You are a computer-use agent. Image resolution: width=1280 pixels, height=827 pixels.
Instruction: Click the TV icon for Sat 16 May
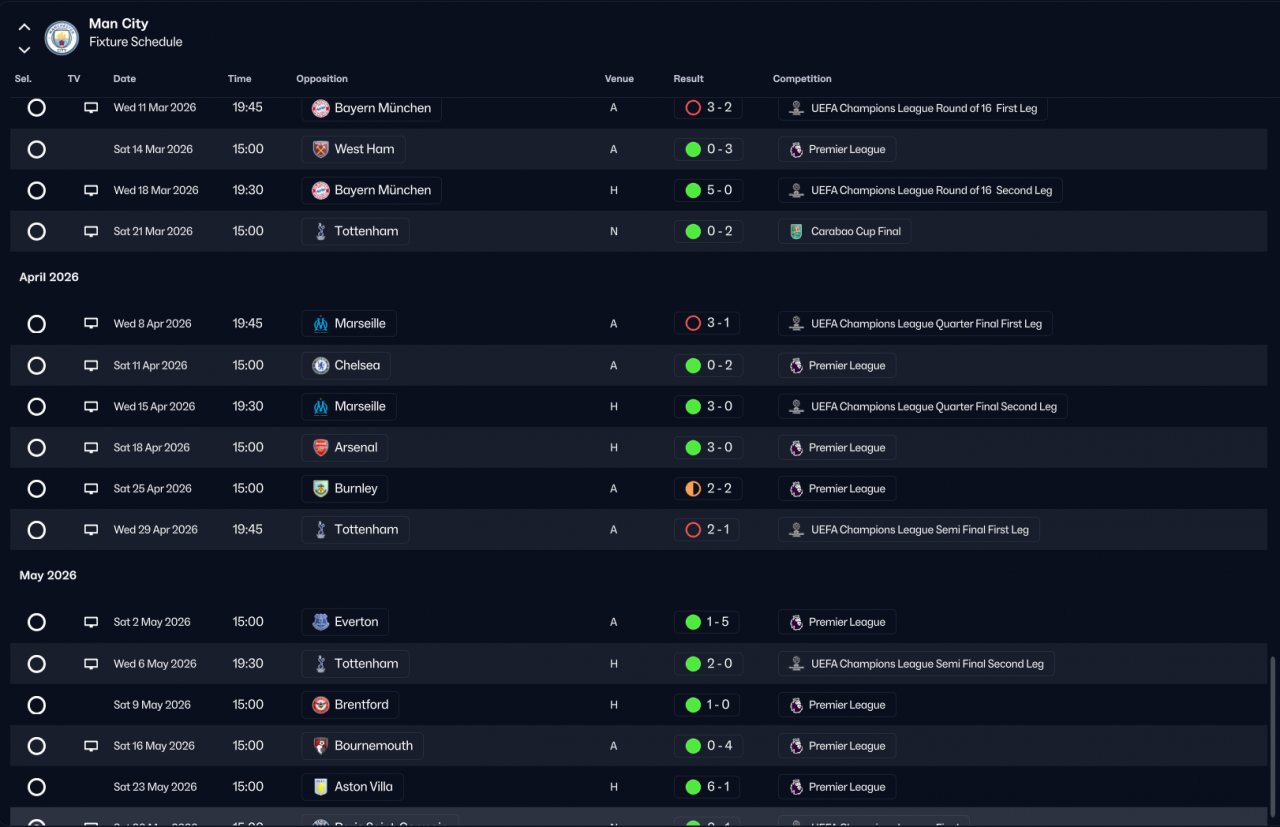[91, 746]
